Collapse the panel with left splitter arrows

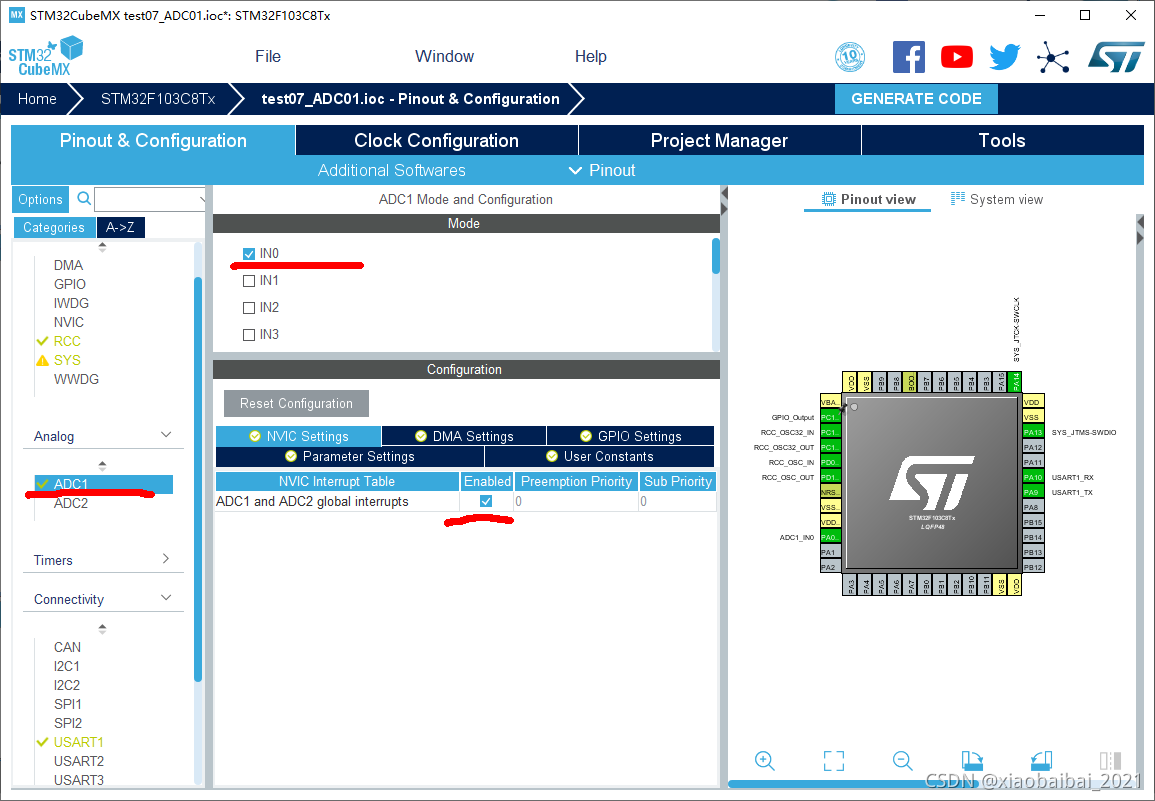pos(724,201)
